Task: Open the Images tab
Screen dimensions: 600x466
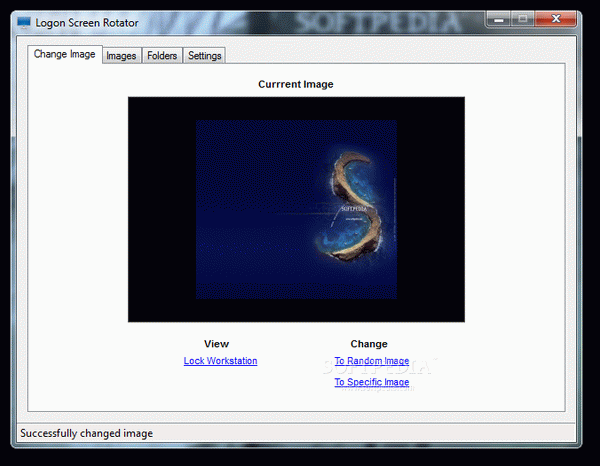Action: 121,56
